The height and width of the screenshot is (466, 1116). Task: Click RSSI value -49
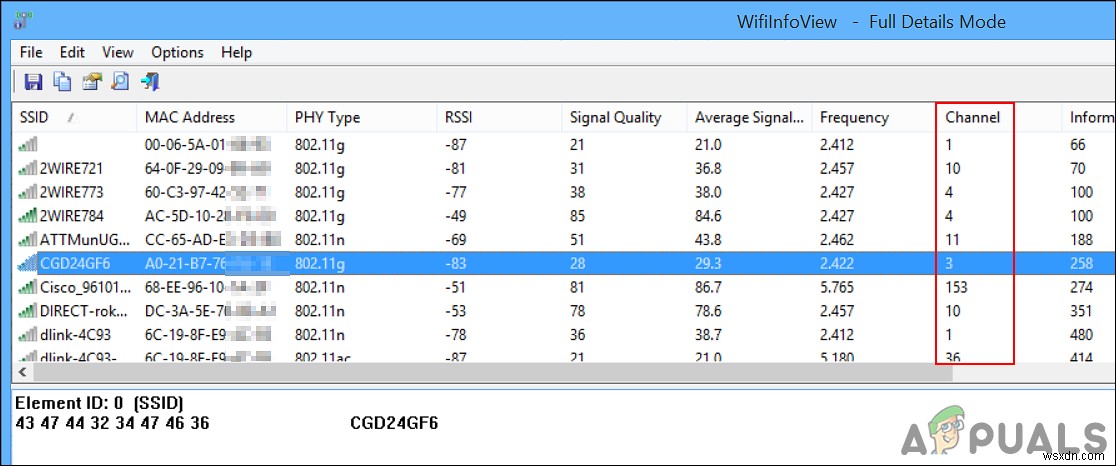point(456,216)
